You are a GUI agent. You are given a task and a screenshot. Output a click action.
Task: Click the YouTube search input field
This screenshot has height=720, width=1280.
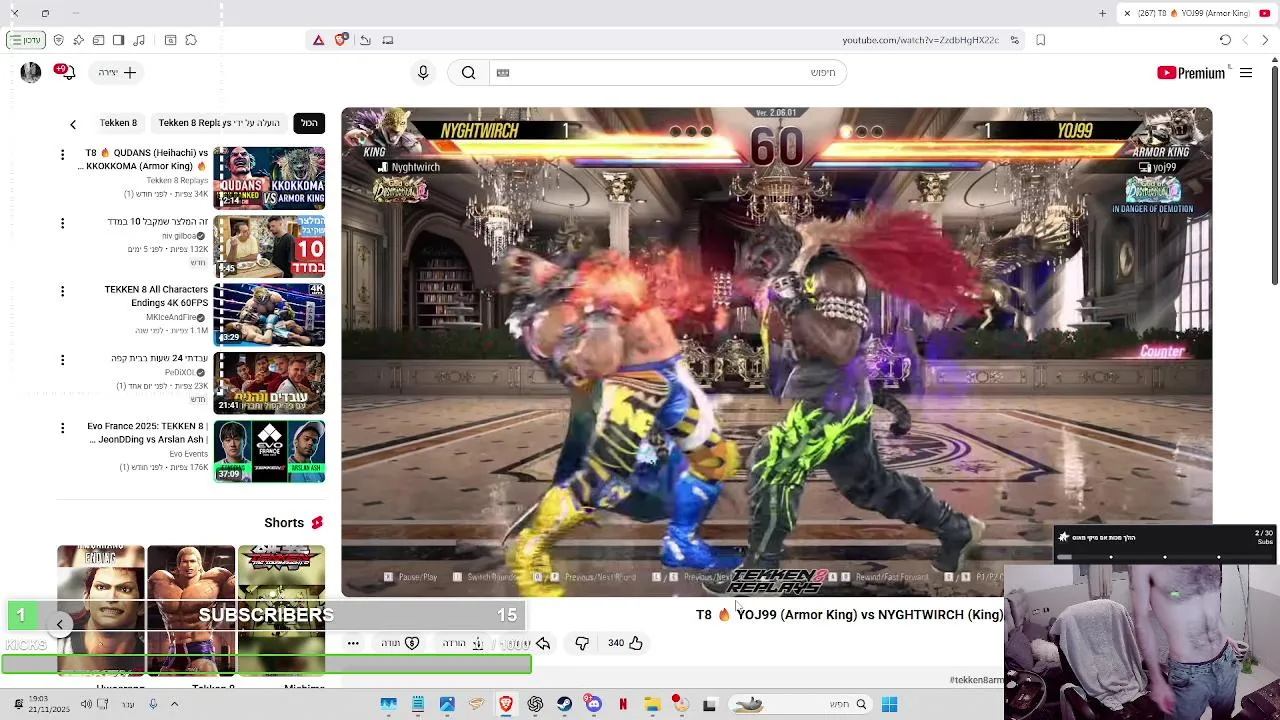click(x=668, y=72)
